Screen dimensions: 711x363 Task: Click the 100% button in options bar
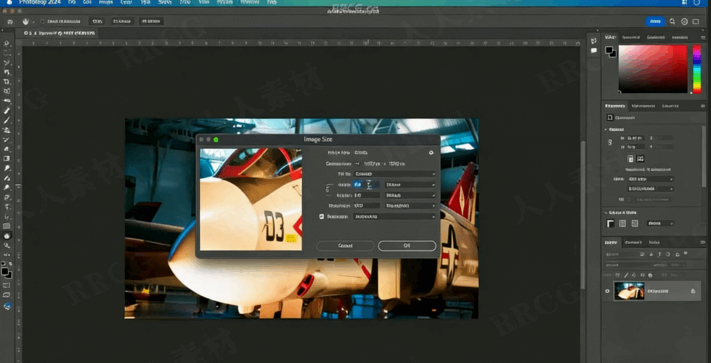click(97, 21)
